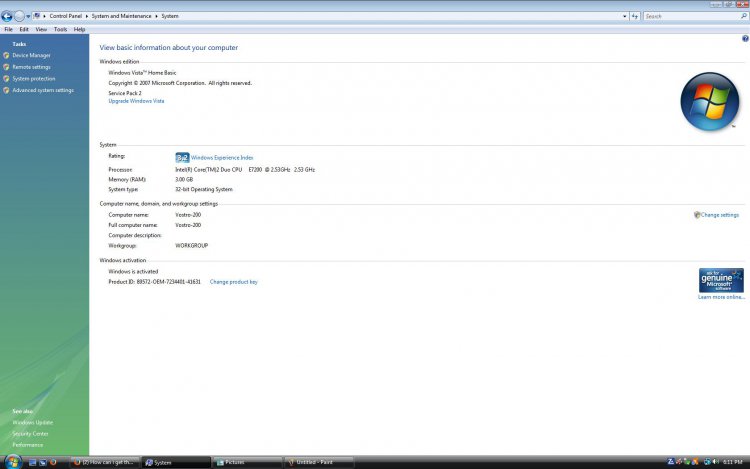Click the shield icon beside Remote settings
This screenshot has height=469, width=750.
tap(6, 67)
